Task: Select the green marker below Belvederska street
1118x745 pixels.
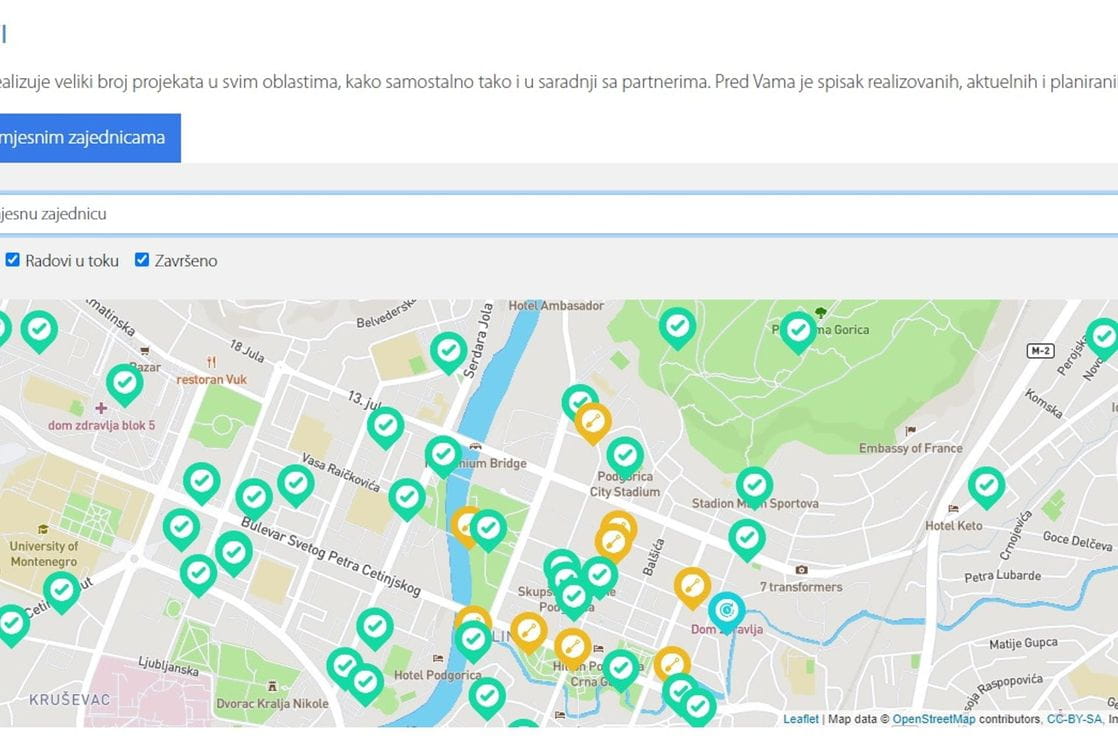Action: (448, 350)
